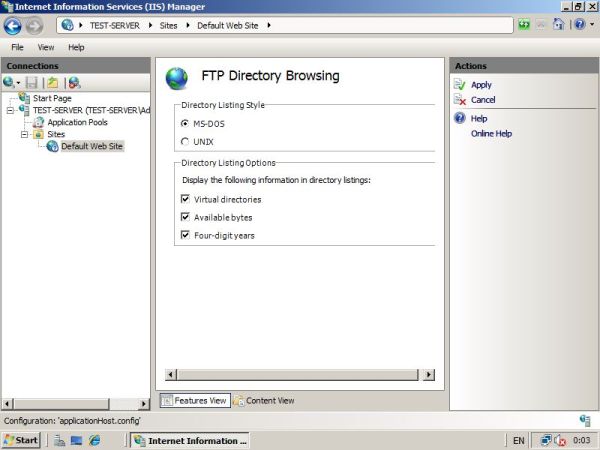The height and width of the screenshot is (450, 600).
Task: Collapse the TEST-SERVER tree node
Action: (10, 111)
